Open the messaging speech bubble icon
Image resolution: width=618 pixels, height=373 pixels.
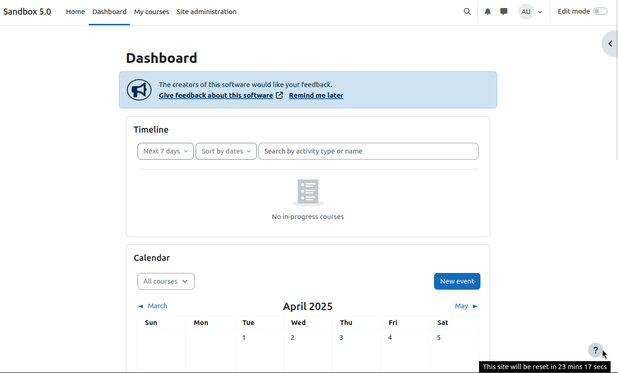[504, 11]
